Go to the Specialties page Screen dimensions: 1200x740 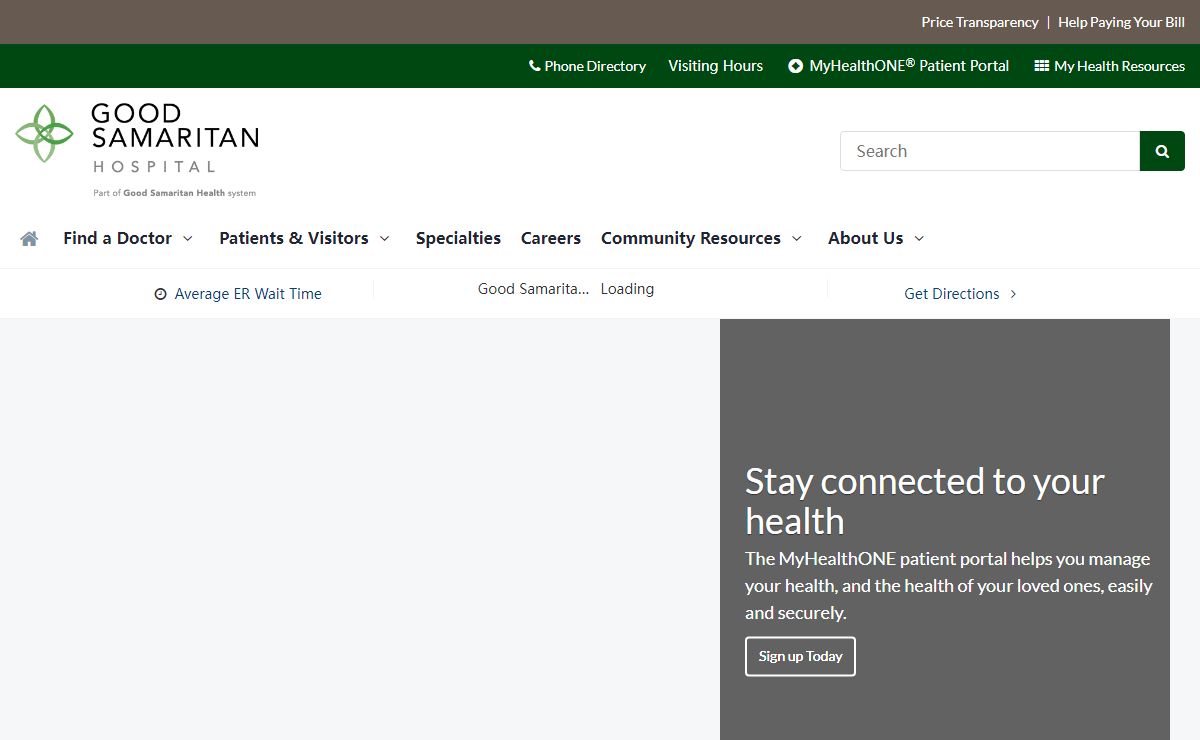[x=458, y=238]
